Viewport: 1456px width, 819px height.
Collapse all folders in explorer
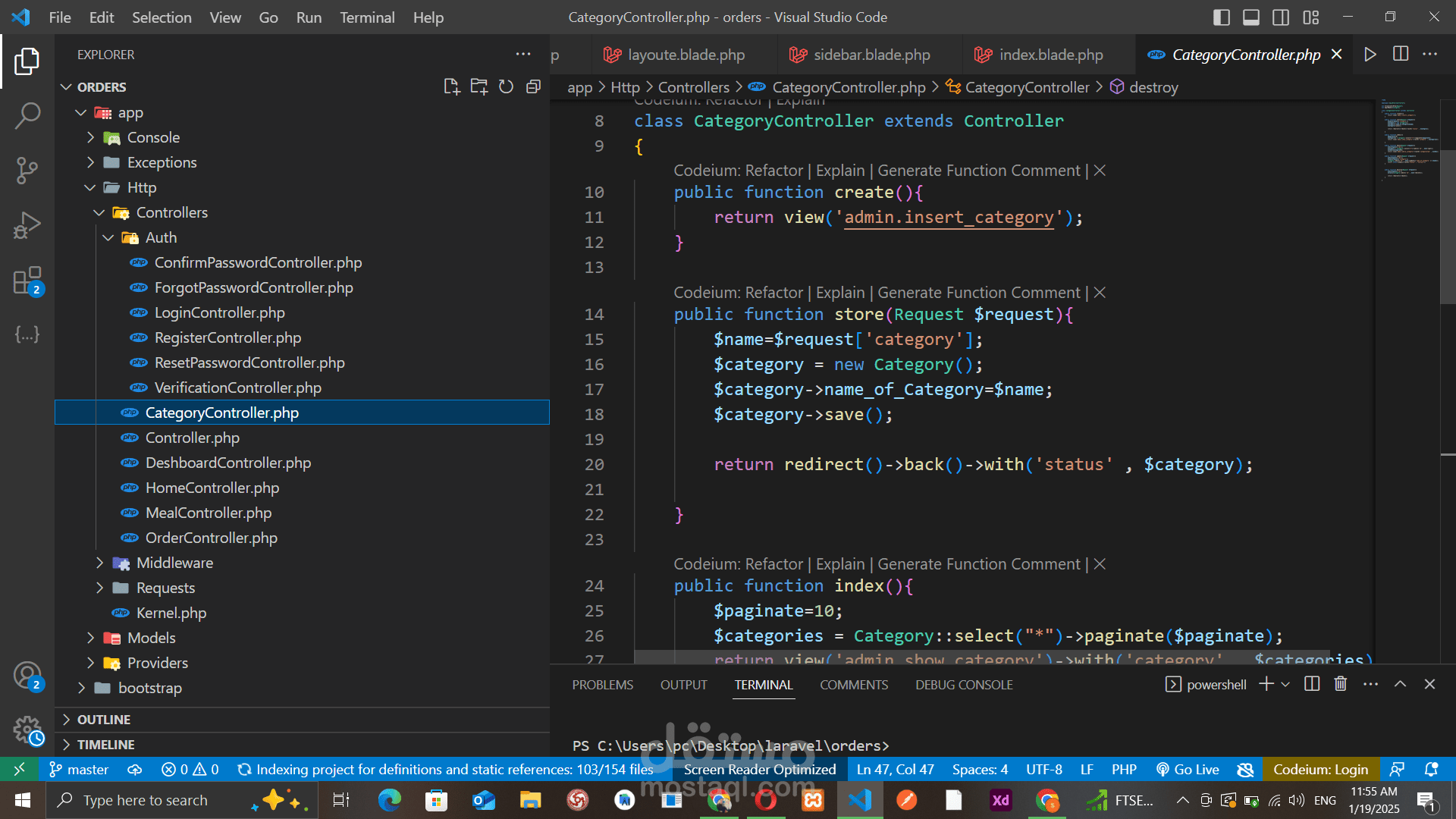[533, 87]
